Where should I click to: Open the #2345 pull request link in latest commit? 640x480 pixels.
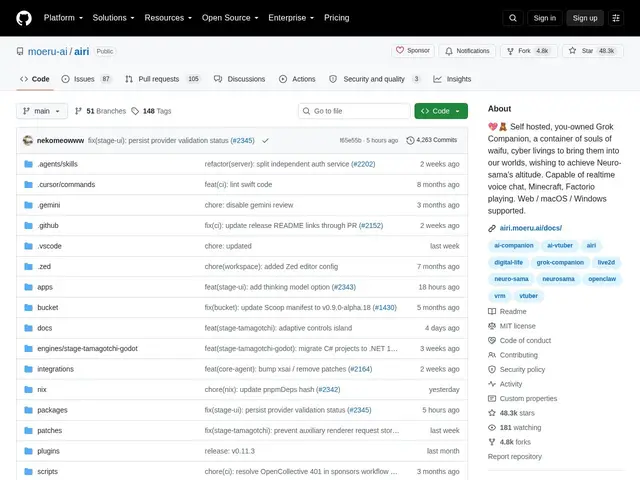click(242, 140)
